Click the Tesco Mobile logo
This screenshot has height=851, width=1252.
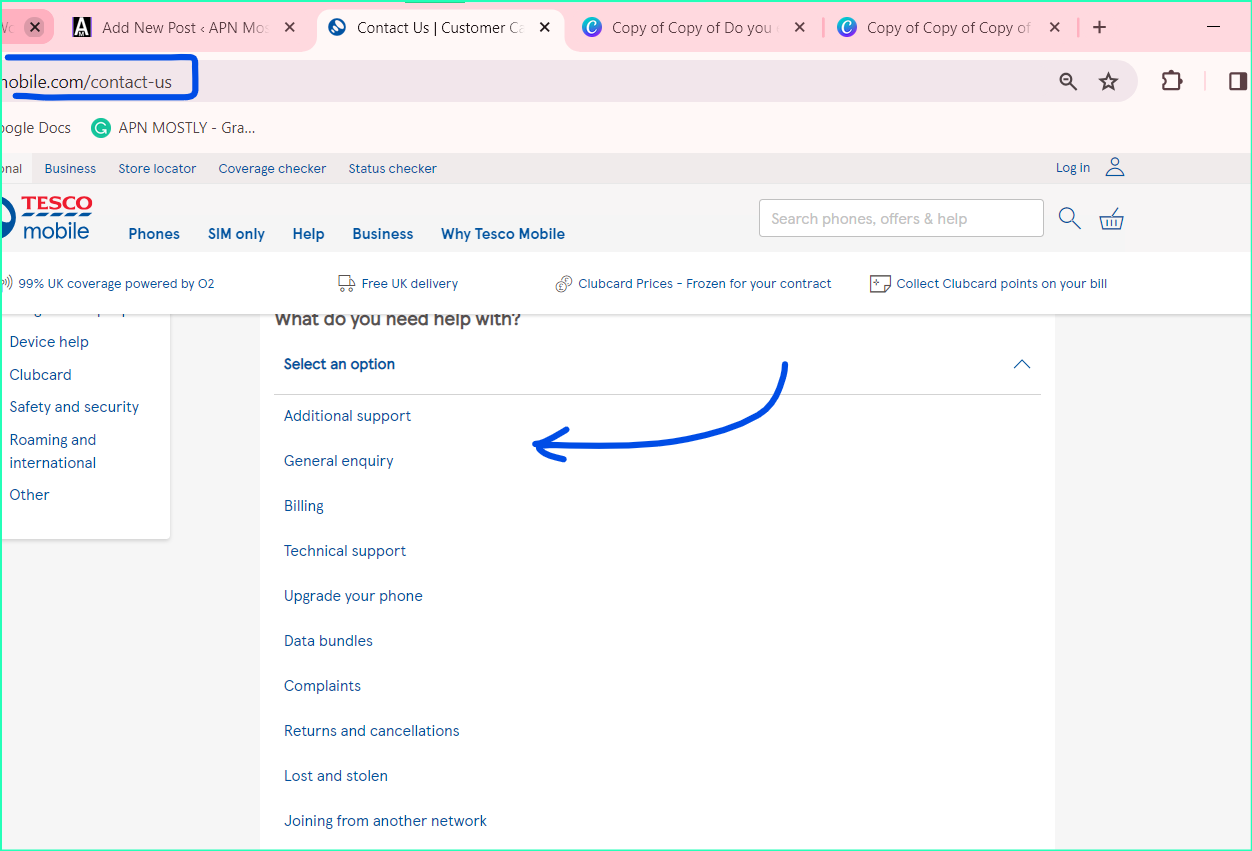[x=48, y=217]
